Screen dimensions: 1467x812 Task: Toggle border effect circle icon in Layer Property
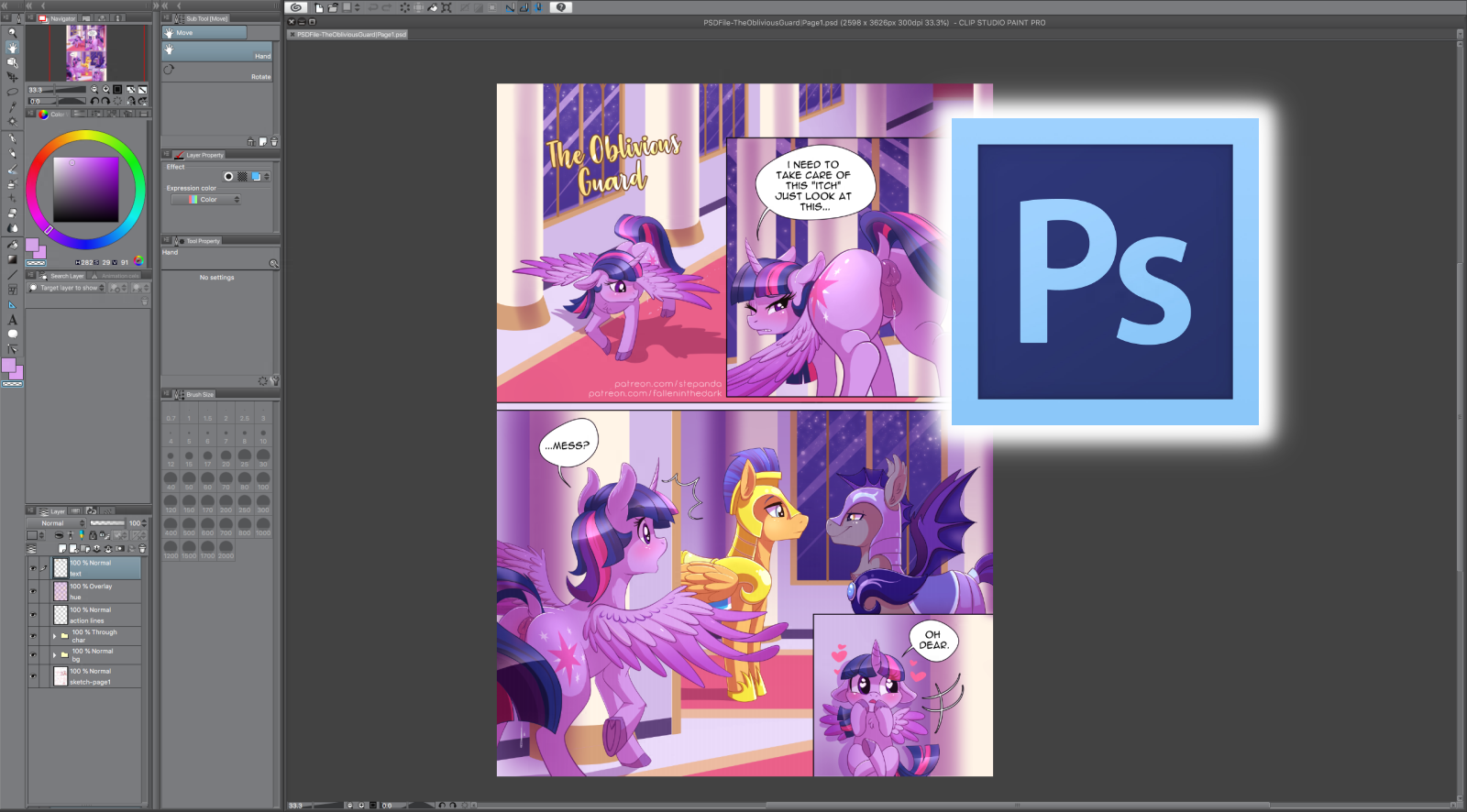228,176
